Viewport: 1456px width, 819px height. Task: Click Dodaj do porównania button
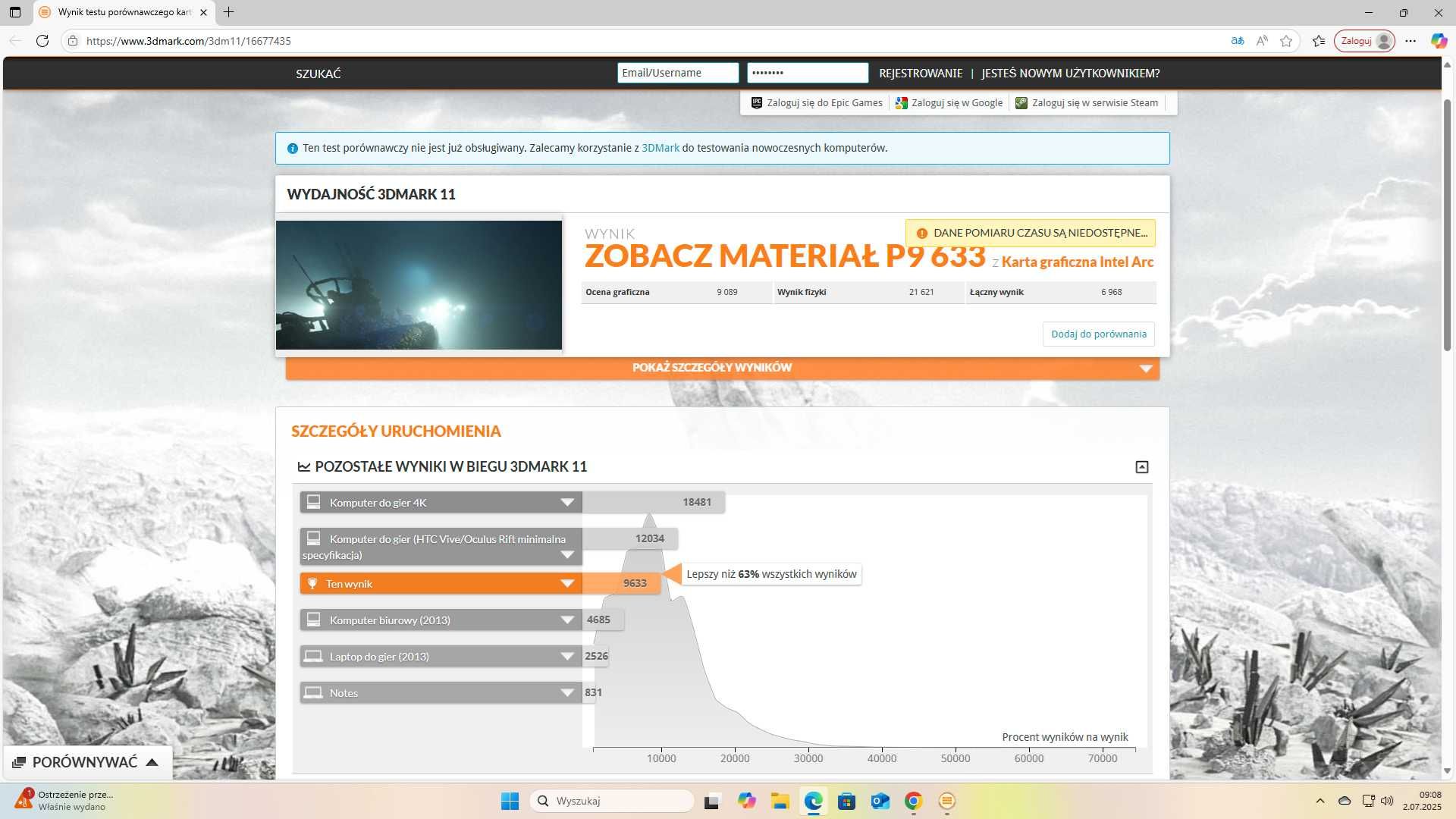pos(1099,334)
